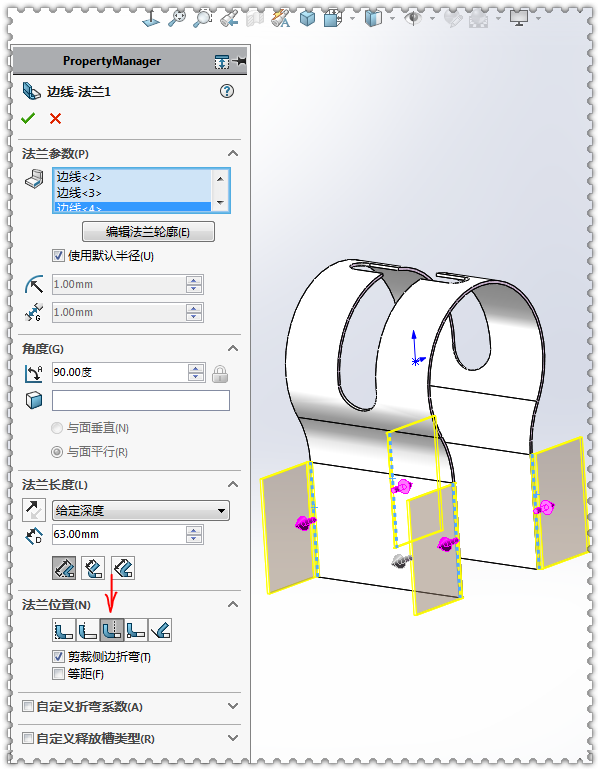This screenshot has height=771, width=600.
Task: Click Hide/Show Items eye icon
Action: (413, 19)
